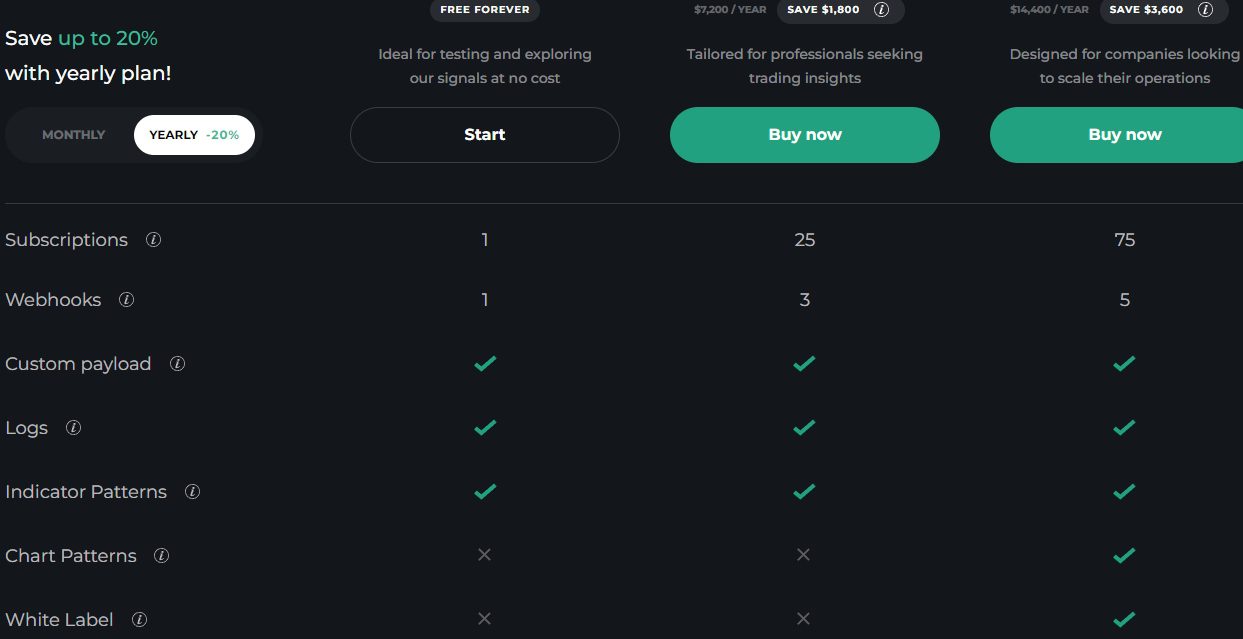Click info icon next to Subscriptions
Viewport: 1243px width, 639px height.
tap(153, 240)
